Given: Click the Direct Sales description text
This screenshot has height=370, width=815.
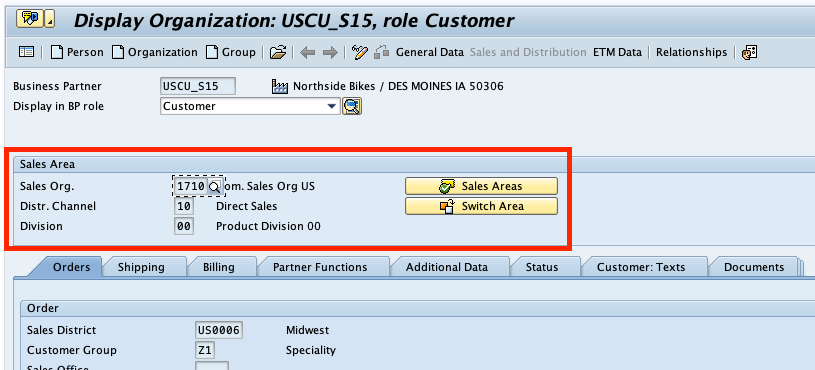Looking at the screenshot, I should (x=246, y=206).
